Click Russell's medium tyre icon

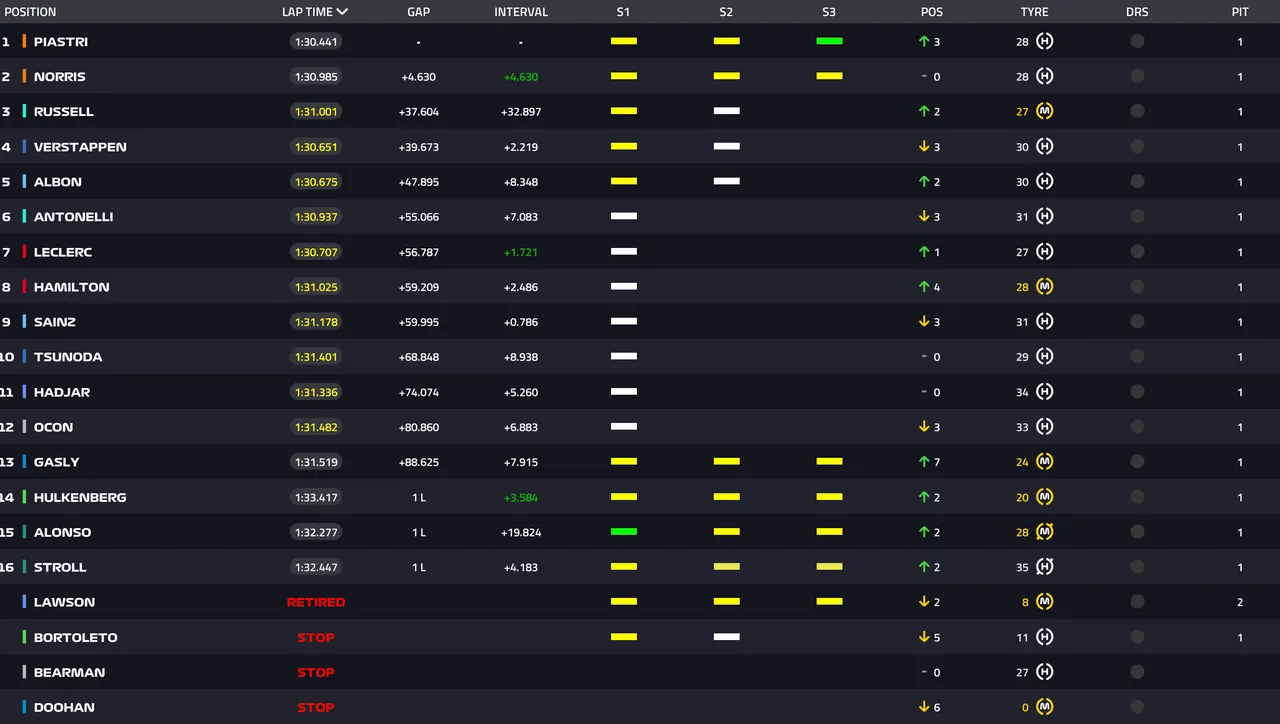(x=1045, y=111)
